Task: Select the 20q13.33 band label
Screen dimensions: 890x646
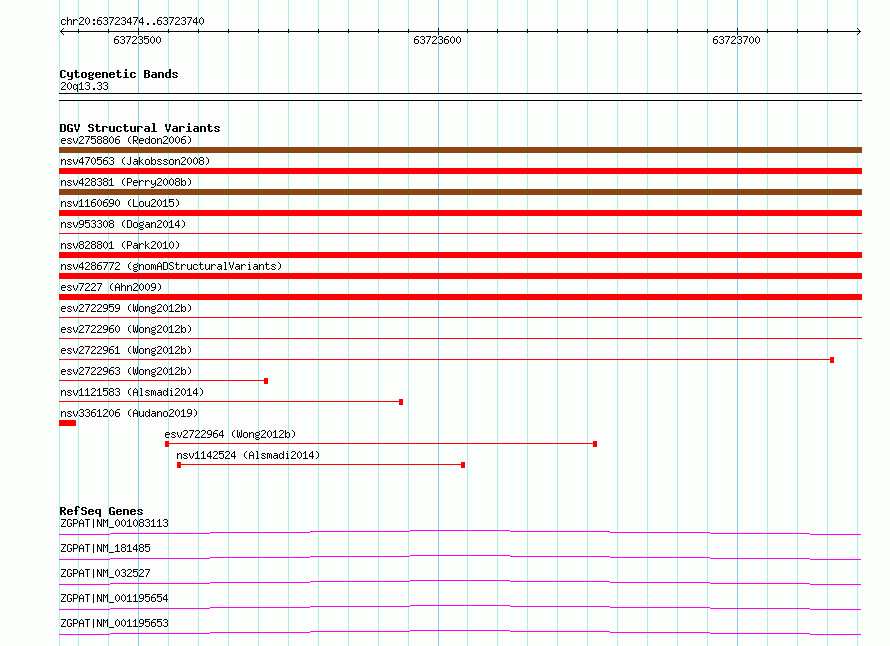Action: pos(84,86)
